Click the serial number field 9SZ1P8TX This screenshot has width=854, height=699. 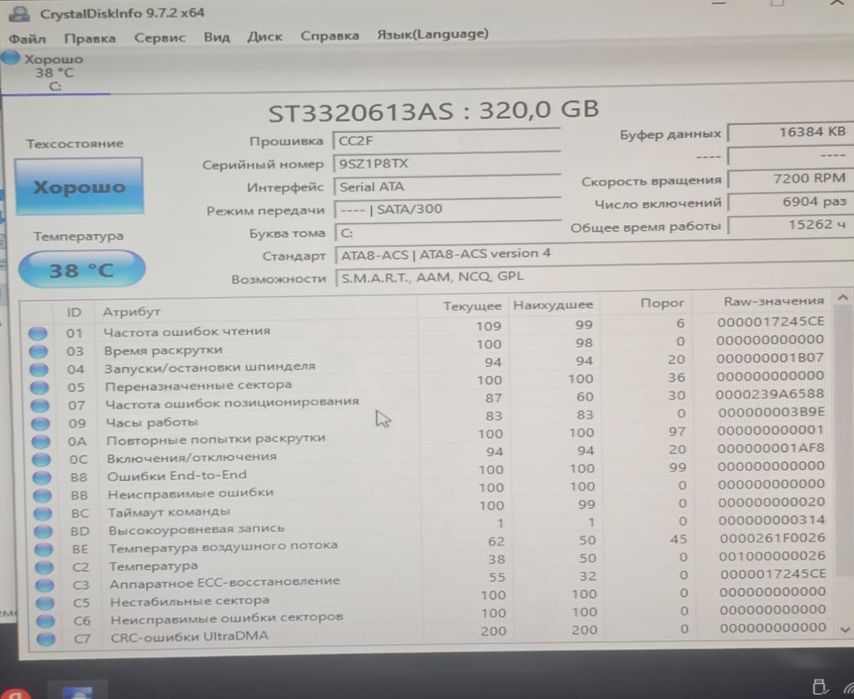point(447,163)
